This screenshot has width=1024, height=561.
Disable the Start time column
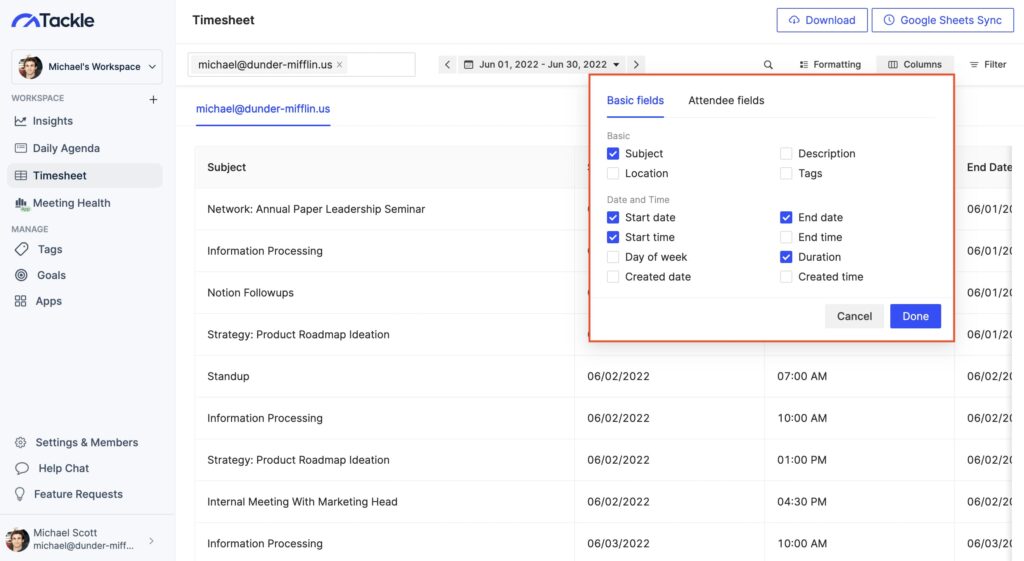coord(613,237)
